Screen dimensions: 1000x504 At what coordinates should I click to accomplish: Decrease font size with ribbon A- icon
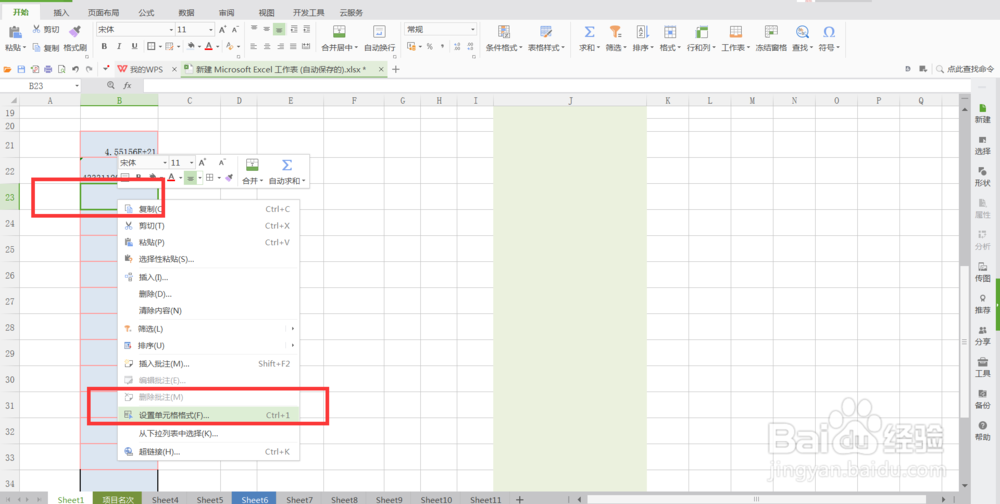point(235,29)
